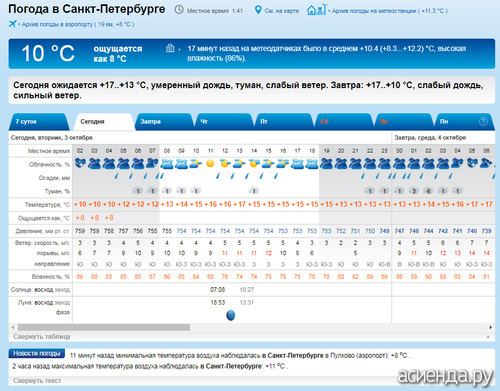Viewport: 500px width, 391px height.
Task: Click the collapse arrow at table bottom right
Action: [x=488, y=337]
